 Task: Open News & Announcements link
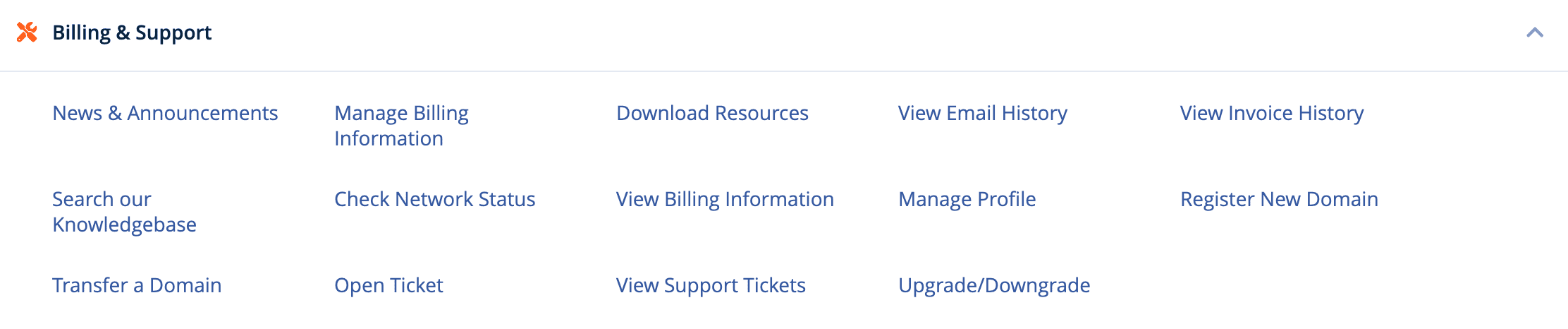point(165,113)
